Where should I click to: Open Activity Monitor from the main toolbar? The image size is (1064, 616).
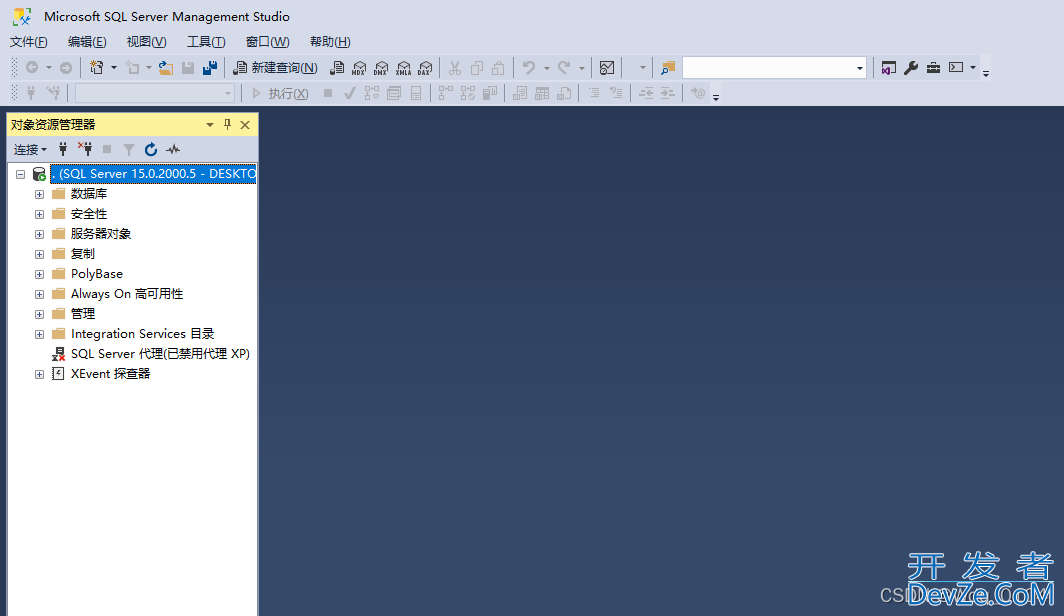pos(607,68)
